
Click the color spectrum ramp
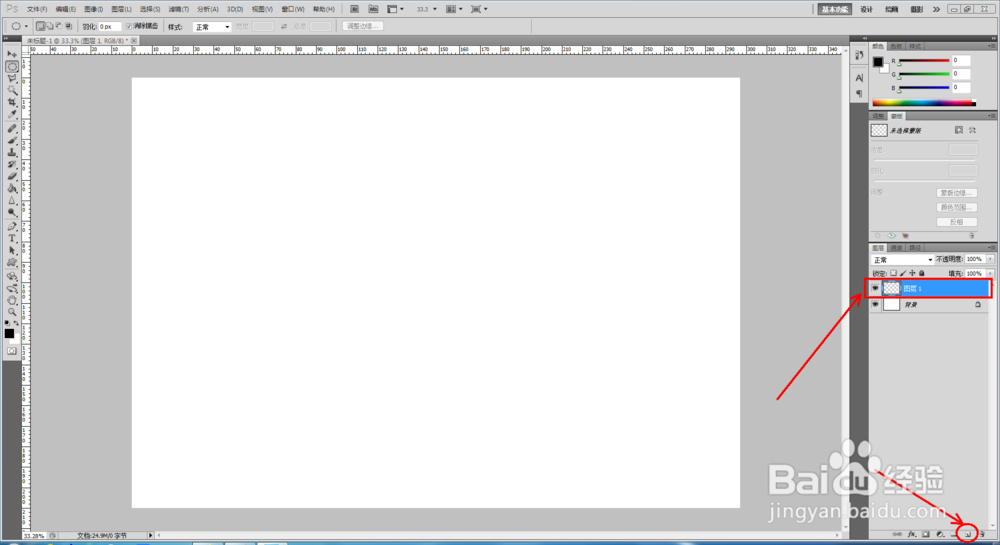923,102
